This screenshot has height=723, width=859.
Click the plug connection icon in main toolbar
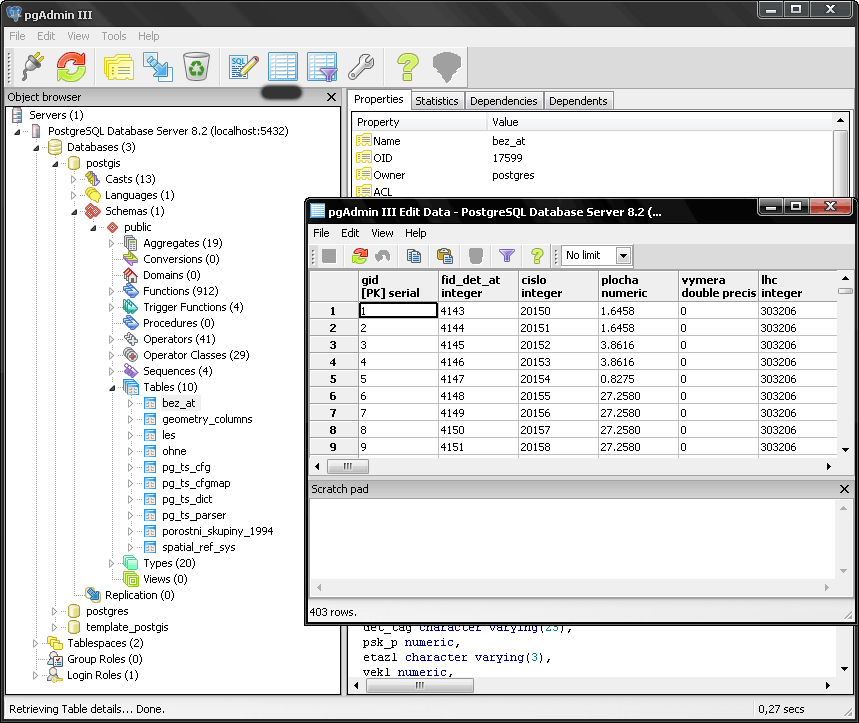(x=32, y=66)
